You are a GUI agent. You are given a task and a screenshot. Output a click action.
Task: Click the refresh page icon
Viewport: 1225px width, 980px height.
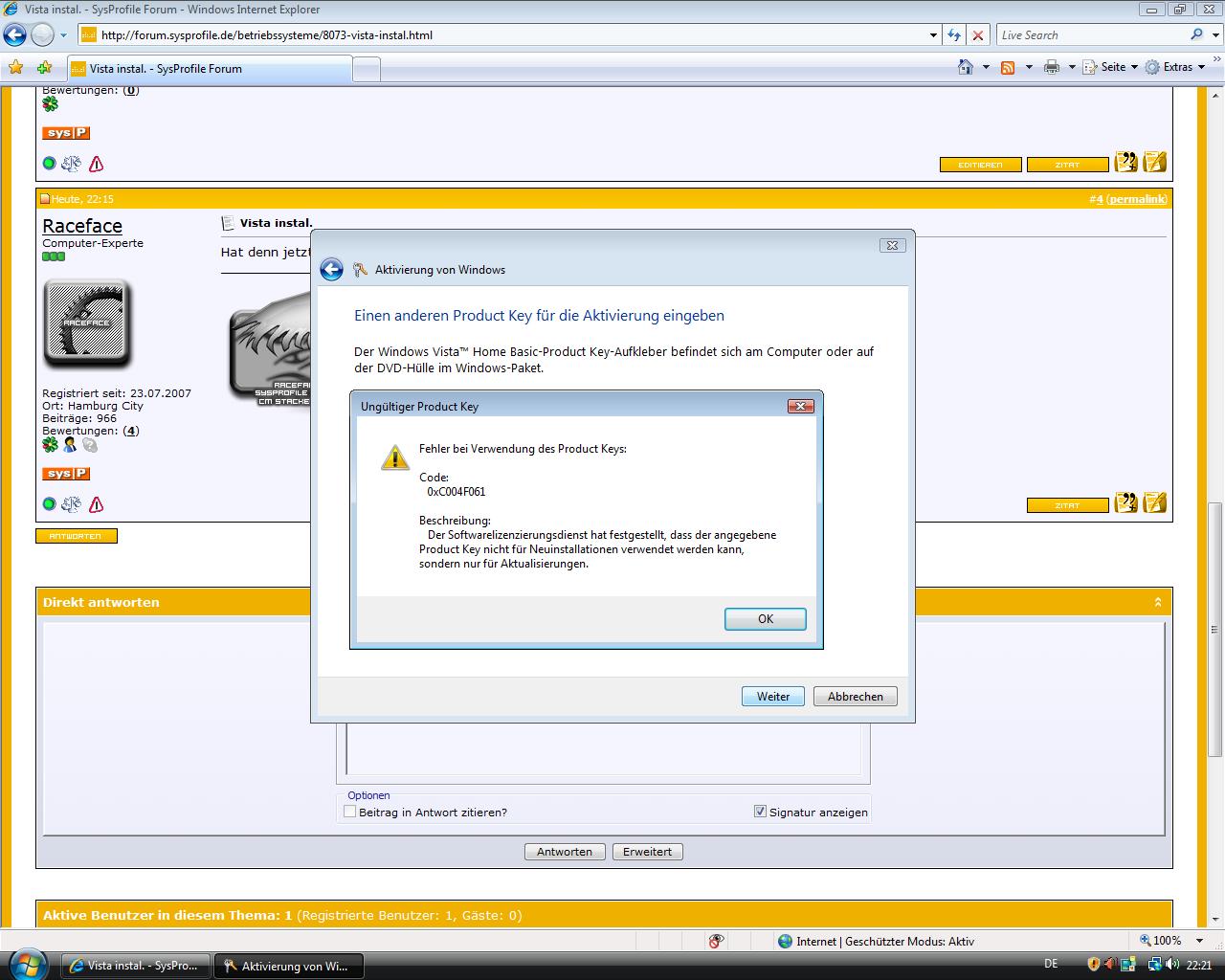[x=954, y=35]
